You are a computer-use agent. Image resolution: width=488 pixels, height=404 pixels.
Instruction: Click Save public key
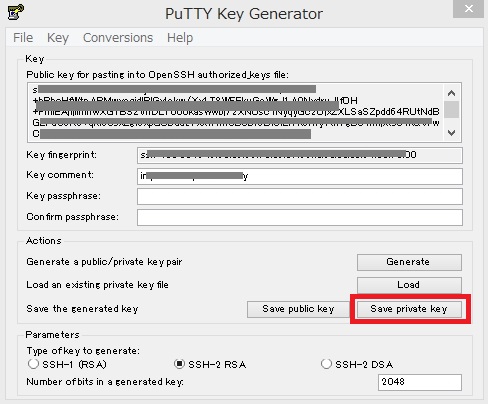click(x=298, y=309)
